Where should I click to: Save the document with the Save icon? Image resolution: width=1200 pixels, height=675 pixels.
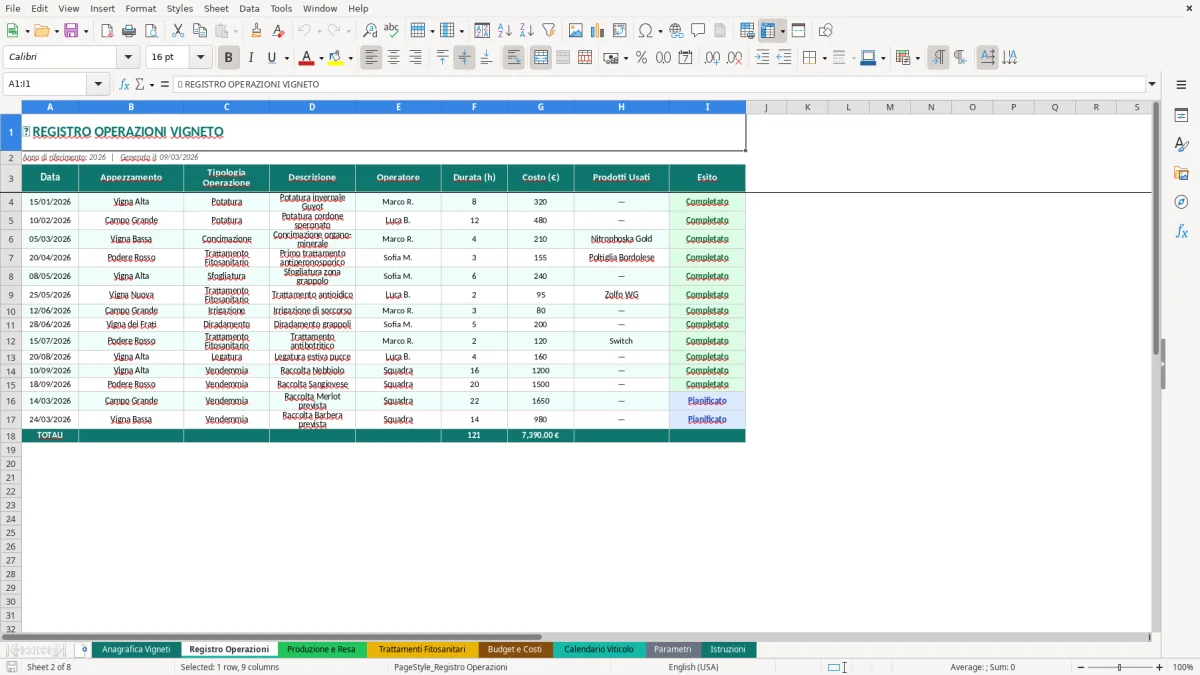pyautogui.click(x=70, y=31)
